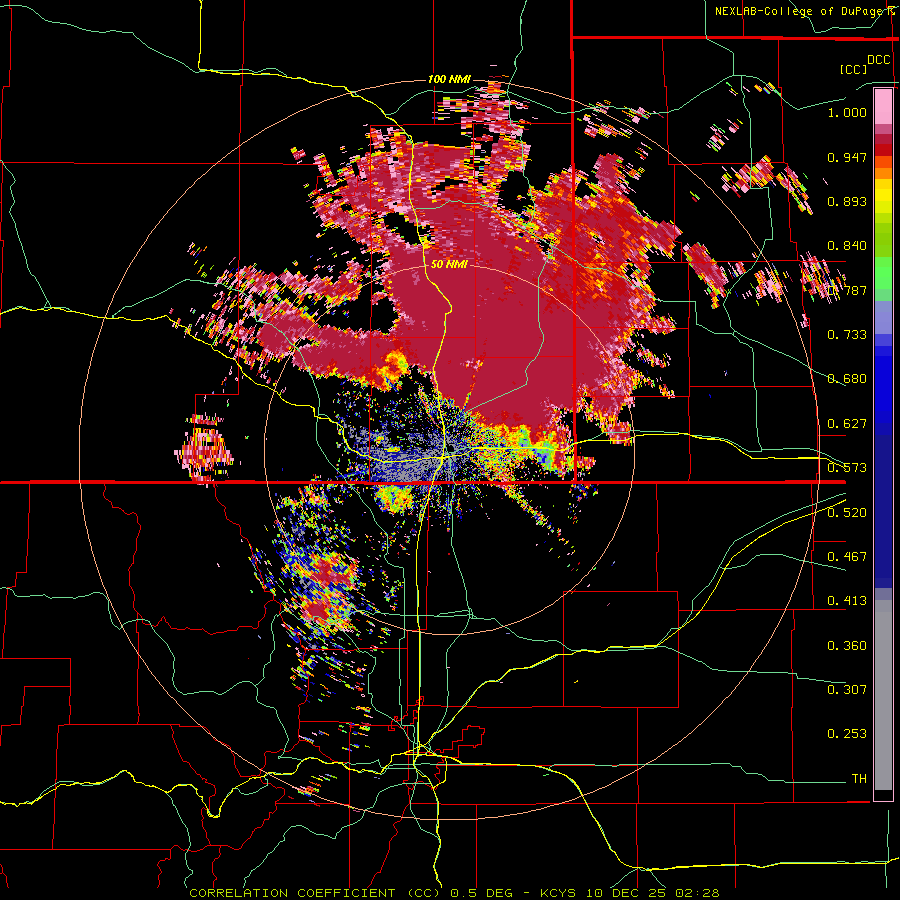Click the 0.467 value on color scale
The image size is (900, 900).
pyautogui.click(x=847, y=557)
